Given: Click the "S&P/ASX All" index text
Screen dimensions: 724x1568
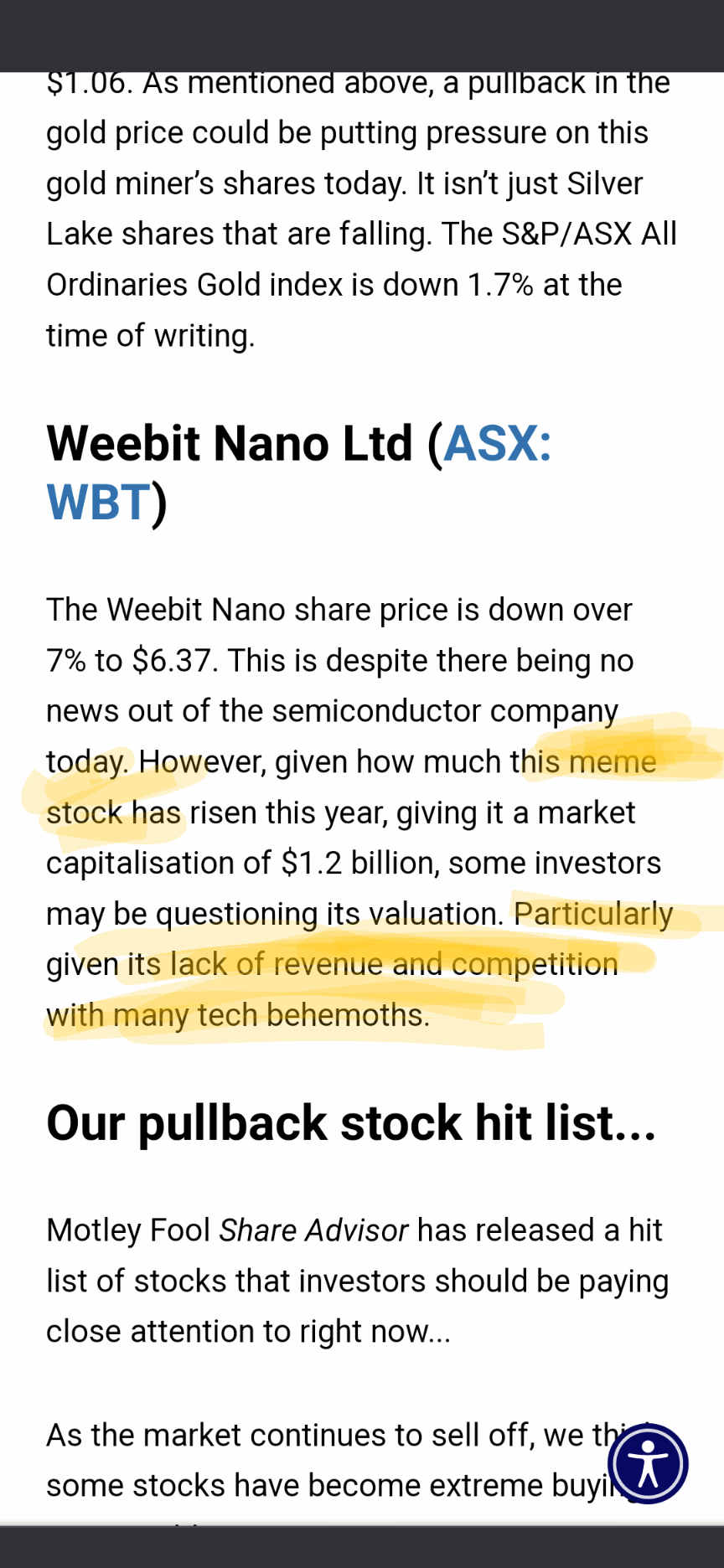Looking at the screenshot, I should click(x=589, y=234).
